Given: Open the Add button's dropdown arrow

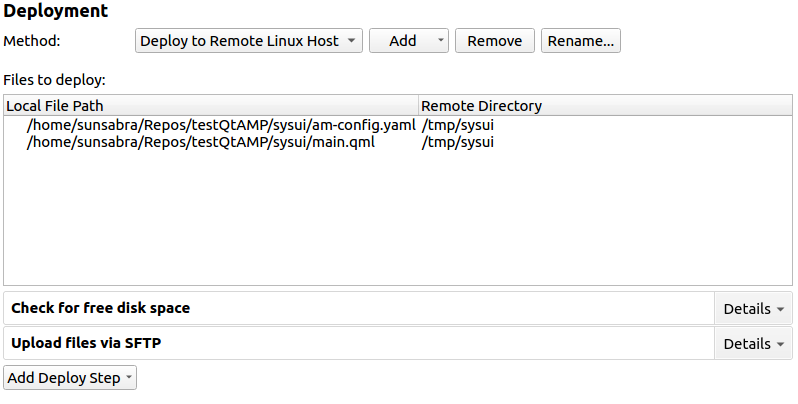Looking at the screenshot, I should [x=441, y=41].
